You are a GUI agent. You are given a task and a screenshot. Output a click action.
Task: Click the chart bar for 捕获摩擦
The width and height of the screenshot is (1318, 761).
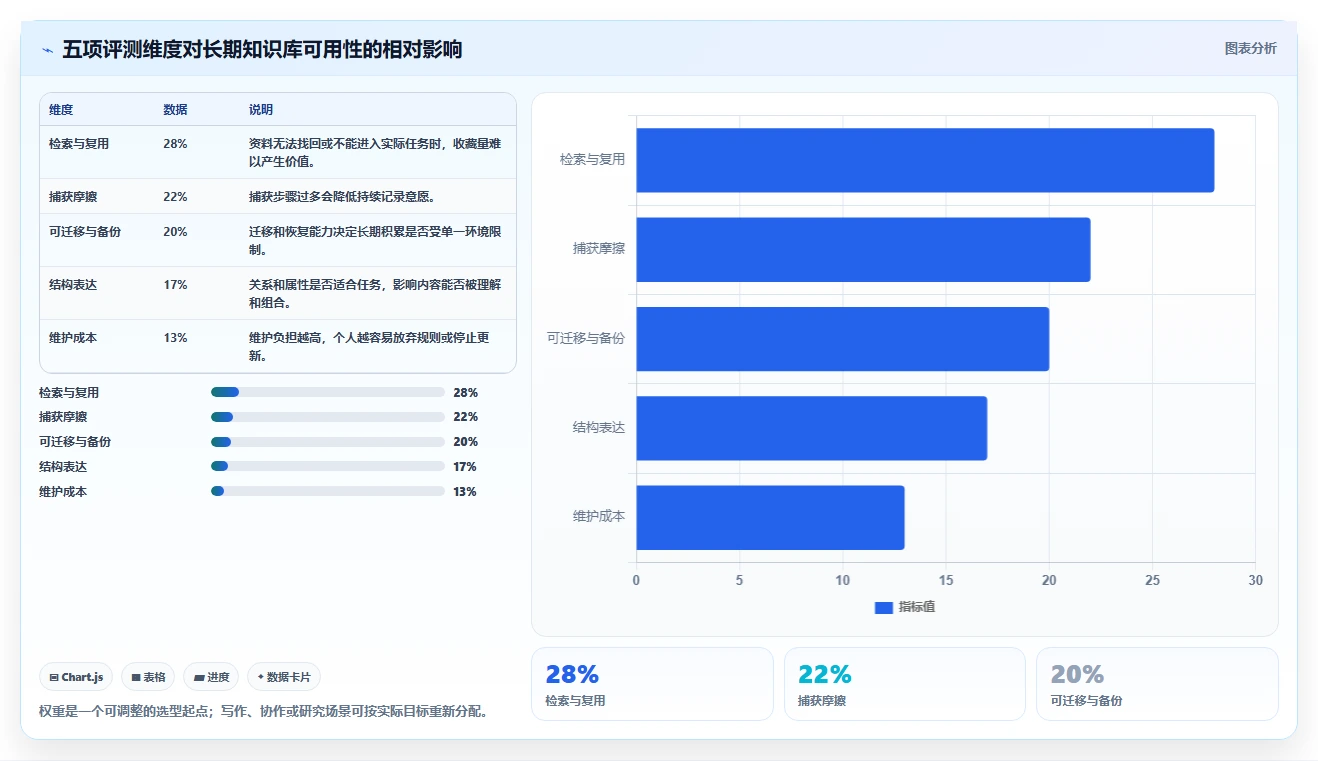pyautogui.click(x=863, y=250)
